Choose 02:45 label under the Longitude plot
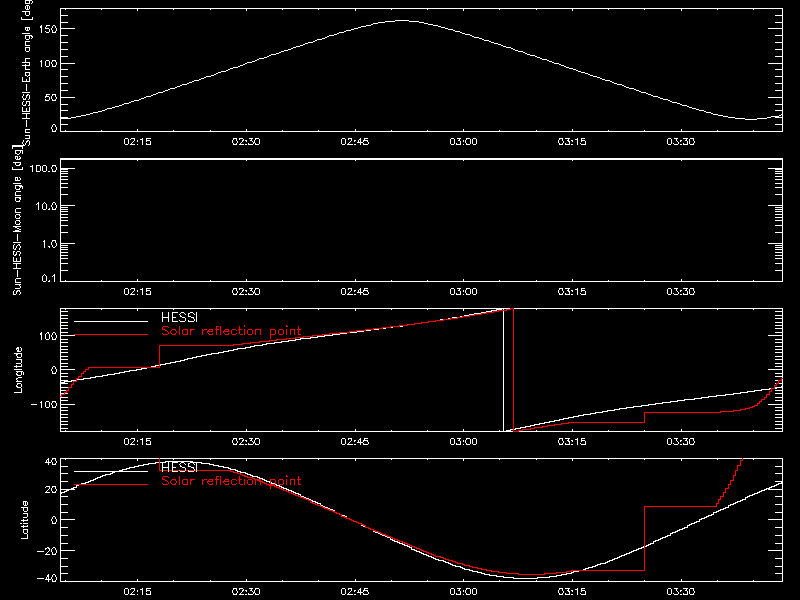Viewport: 800px width, 600px height. (x=355, y=442)
